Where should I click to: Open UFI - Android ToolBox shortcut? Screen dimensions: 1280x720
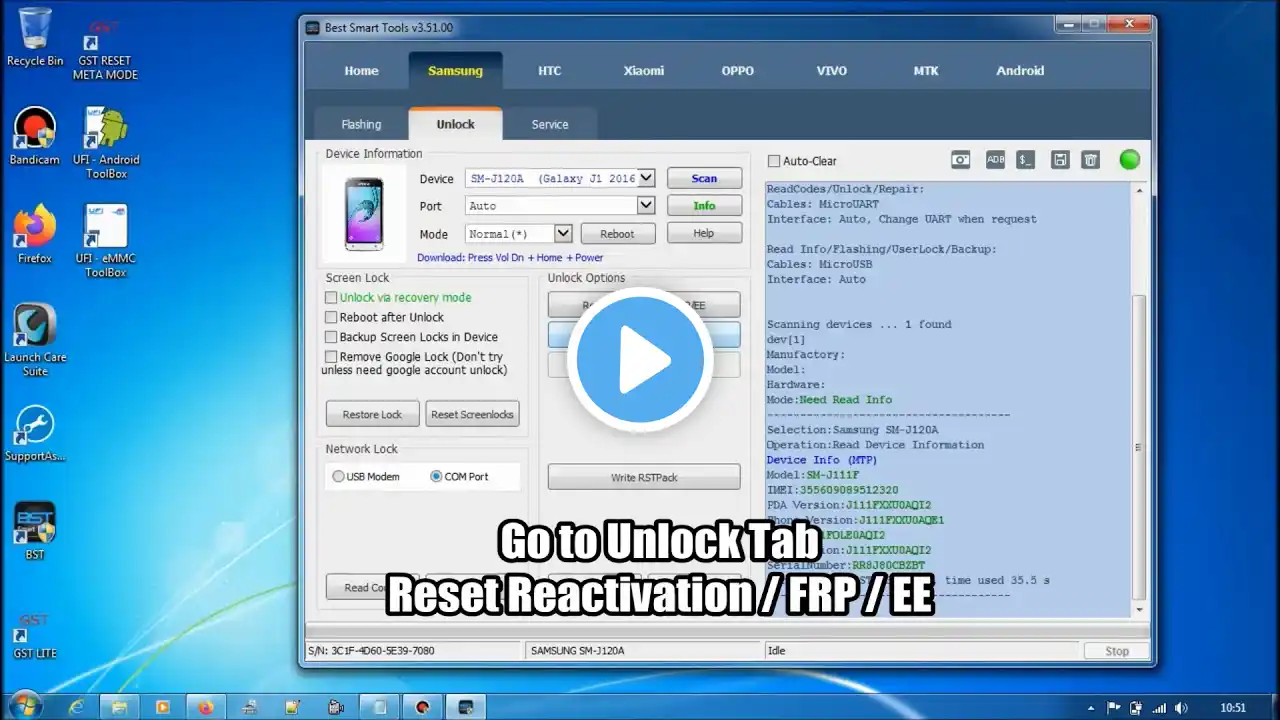(x=106, y=144)
